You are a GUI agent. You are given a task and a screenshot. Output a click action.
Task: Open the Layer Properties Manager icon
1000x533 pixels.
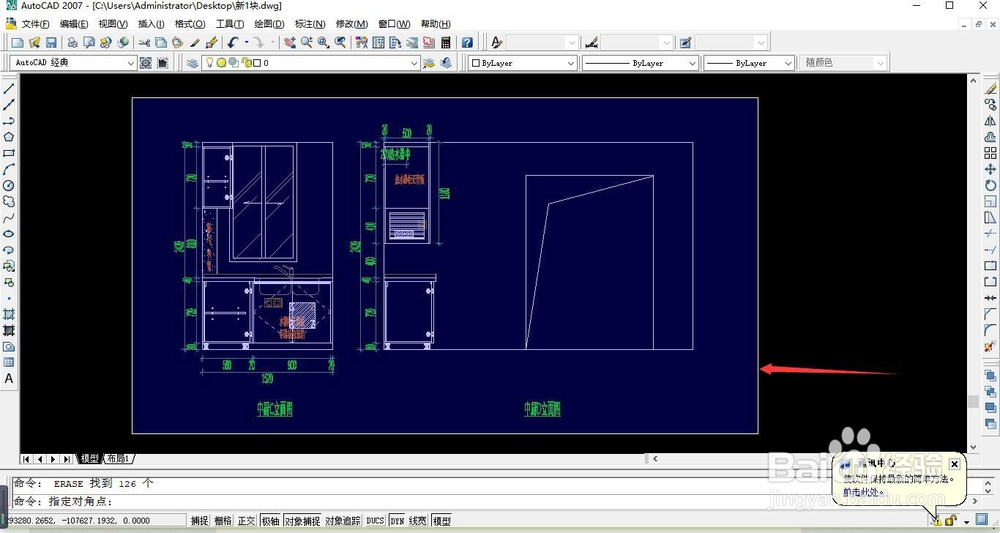click(x=193, y=62)
